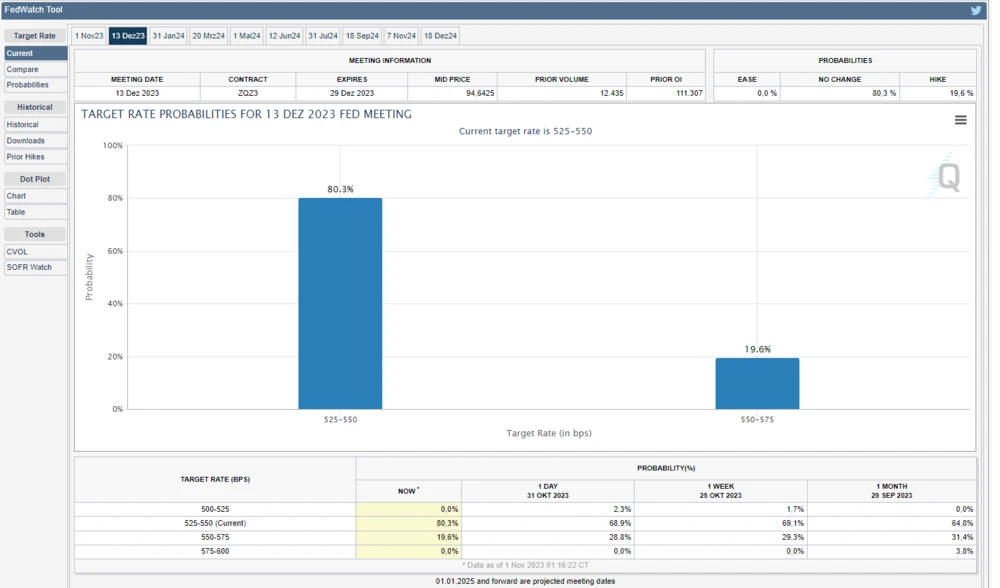
Task: Switch to the 7 Nov24 meeting tab
Action: click(x=401, y=36)
